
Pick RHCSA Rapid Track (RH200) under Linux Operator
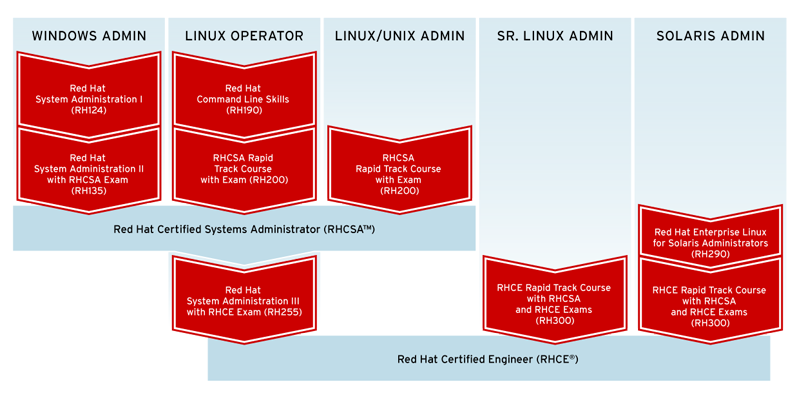pyautogui.click(x=244, y=169)
